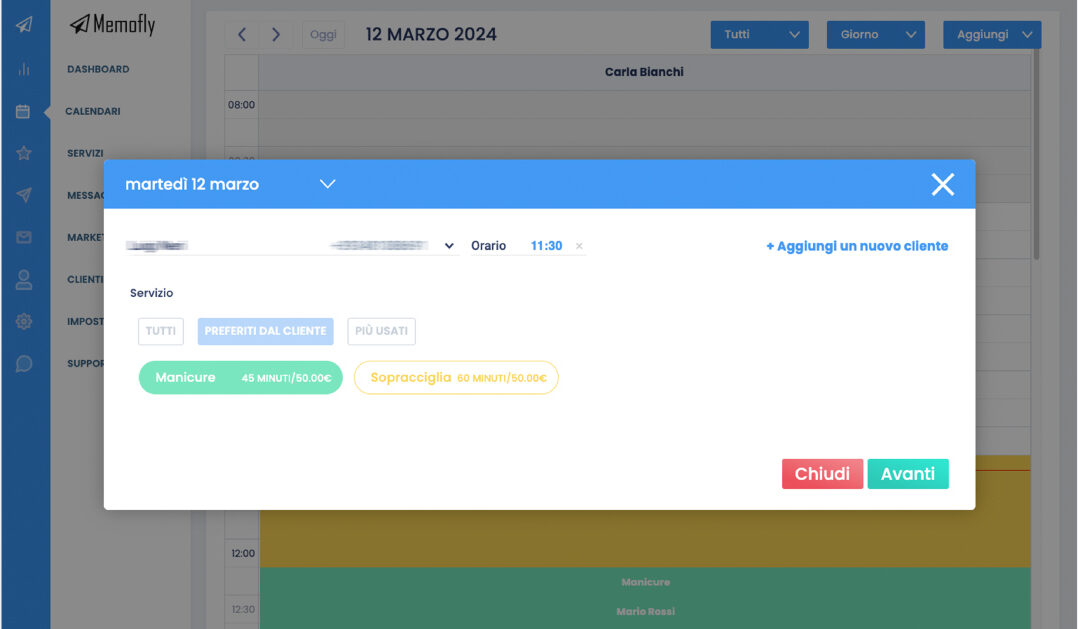Open the Giorno view dropdown
This screenshot has width=1078, height=629.
point(874,35)
